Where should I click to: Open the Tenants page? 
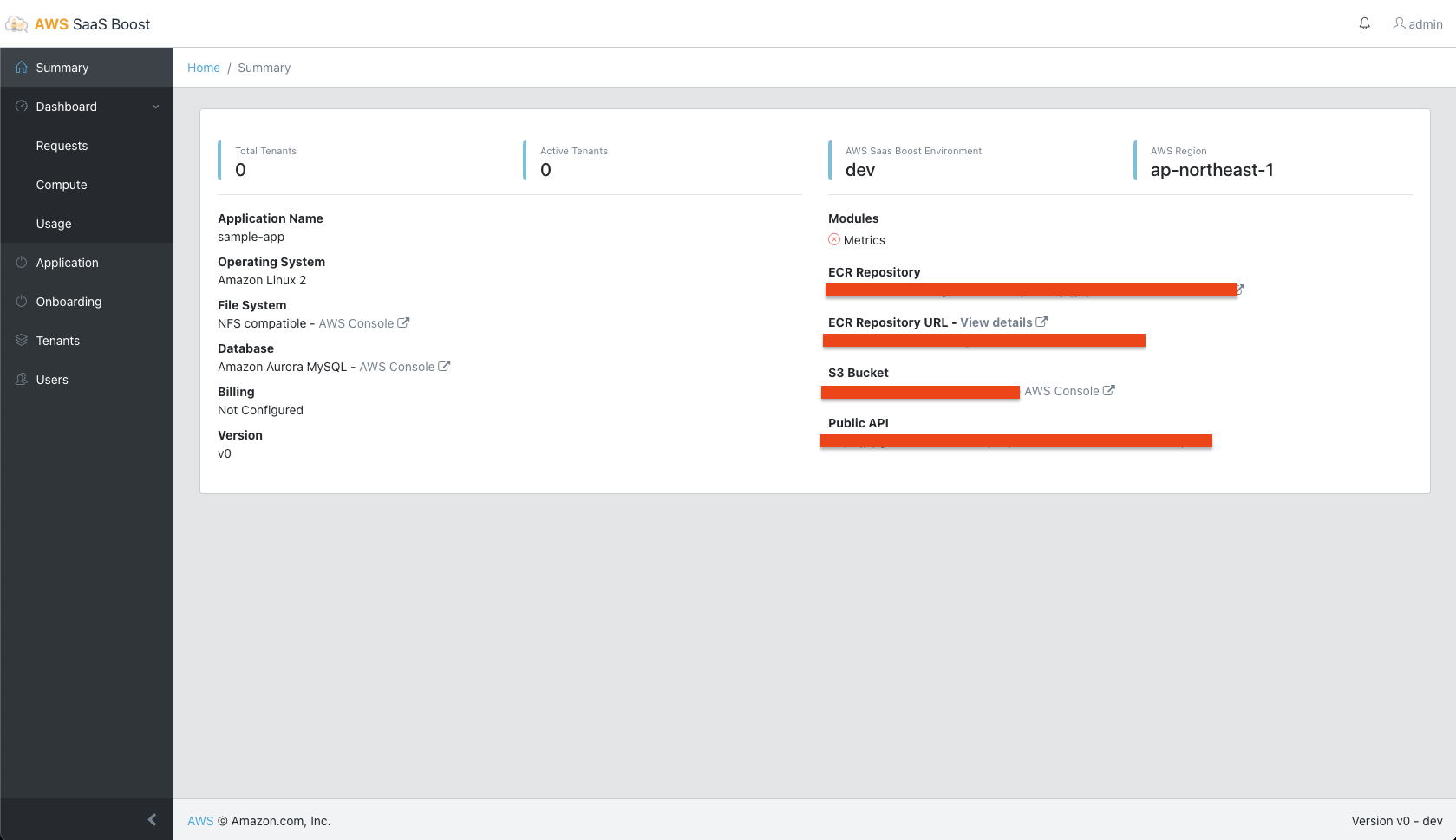[x=87, y=341]
